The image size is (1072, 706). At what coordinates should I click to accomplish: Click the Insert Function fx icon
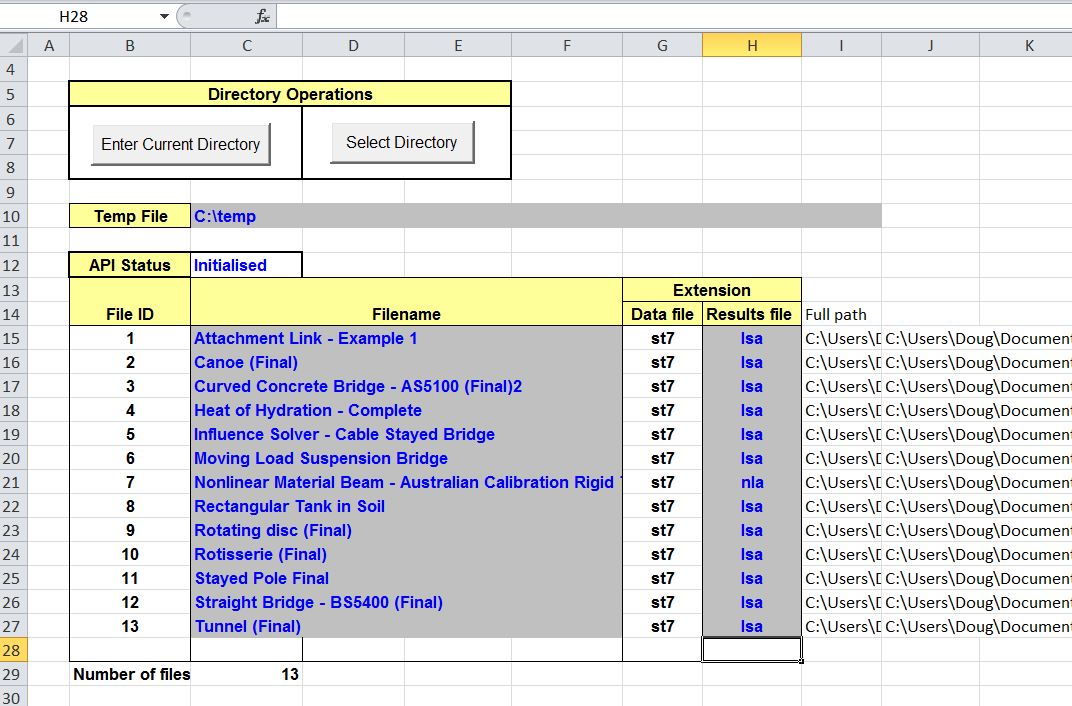(x=262, y=17)
